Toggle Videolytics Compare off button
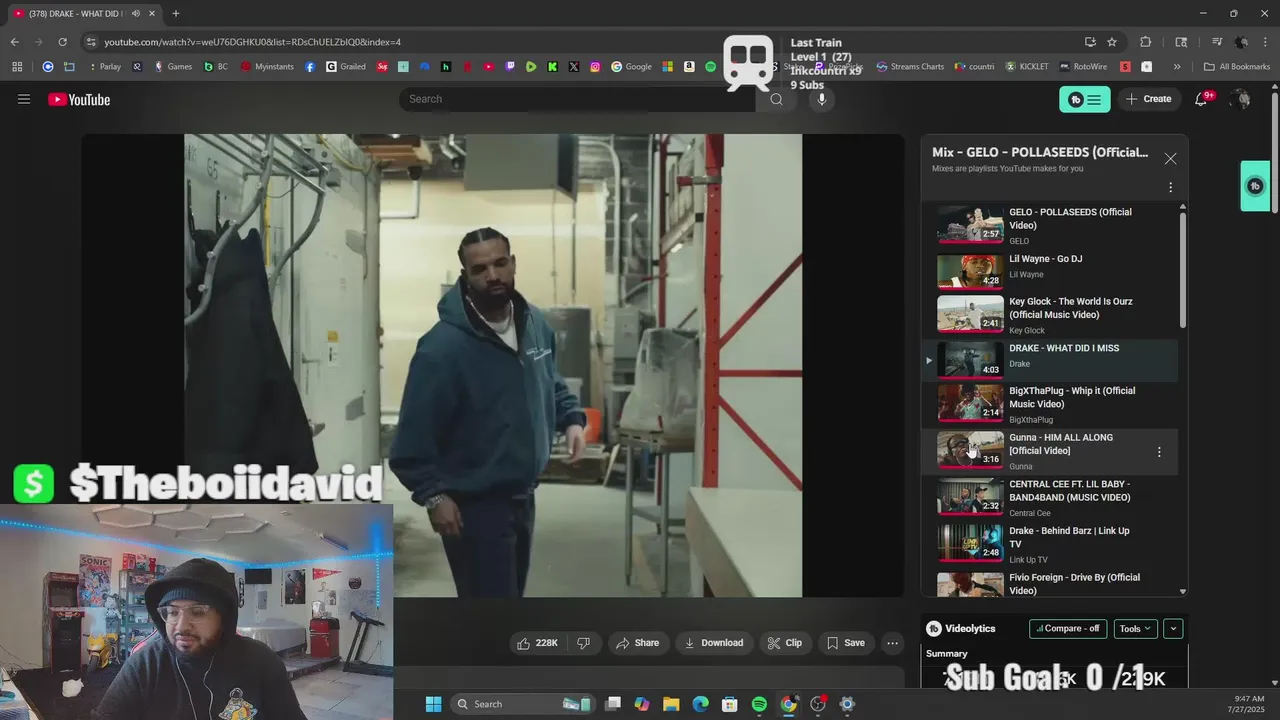This screenshot has height=720, width=1280. click(x=1068, y=628)
